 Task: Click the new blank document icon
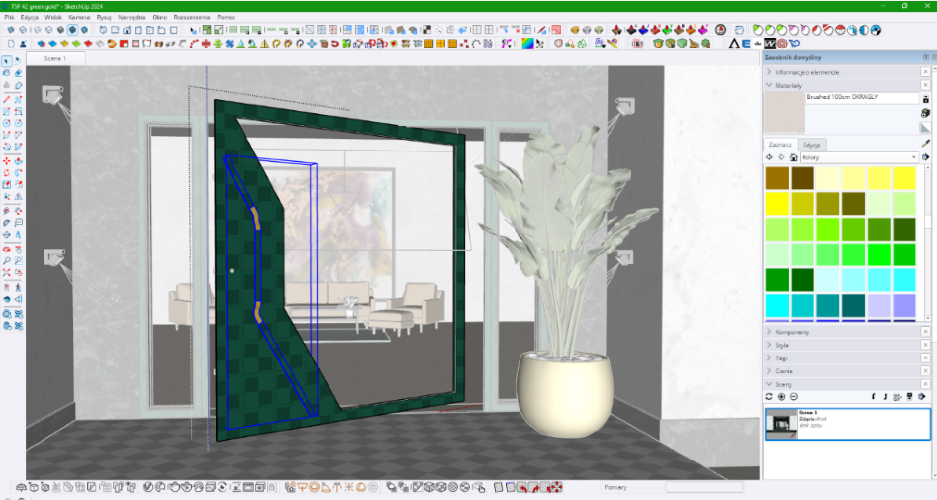click(11, 44)
